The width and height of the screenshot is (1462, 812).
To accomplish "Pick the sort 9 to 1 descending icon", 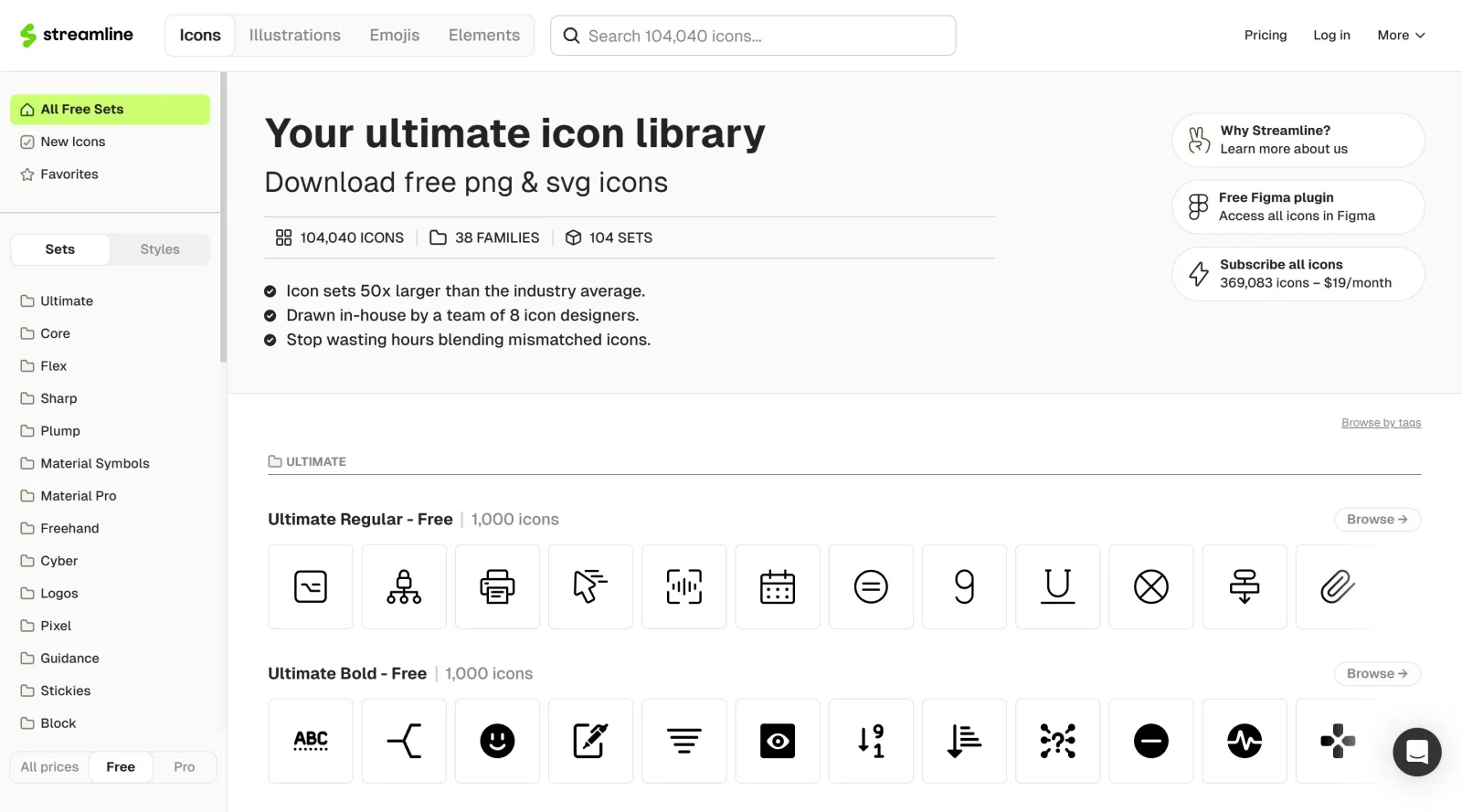I will [x=871, y=741].
